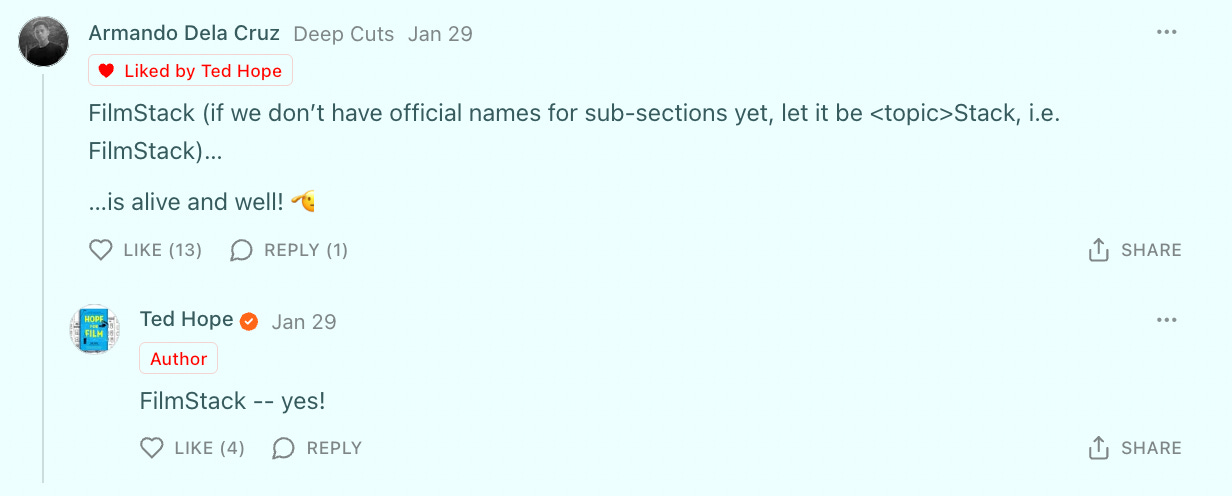Image resolution: width=1232 pixels, height=496 pixels.
Task: Click Ted Hope's Hope for Film avatar
Action: coord(95,329)
